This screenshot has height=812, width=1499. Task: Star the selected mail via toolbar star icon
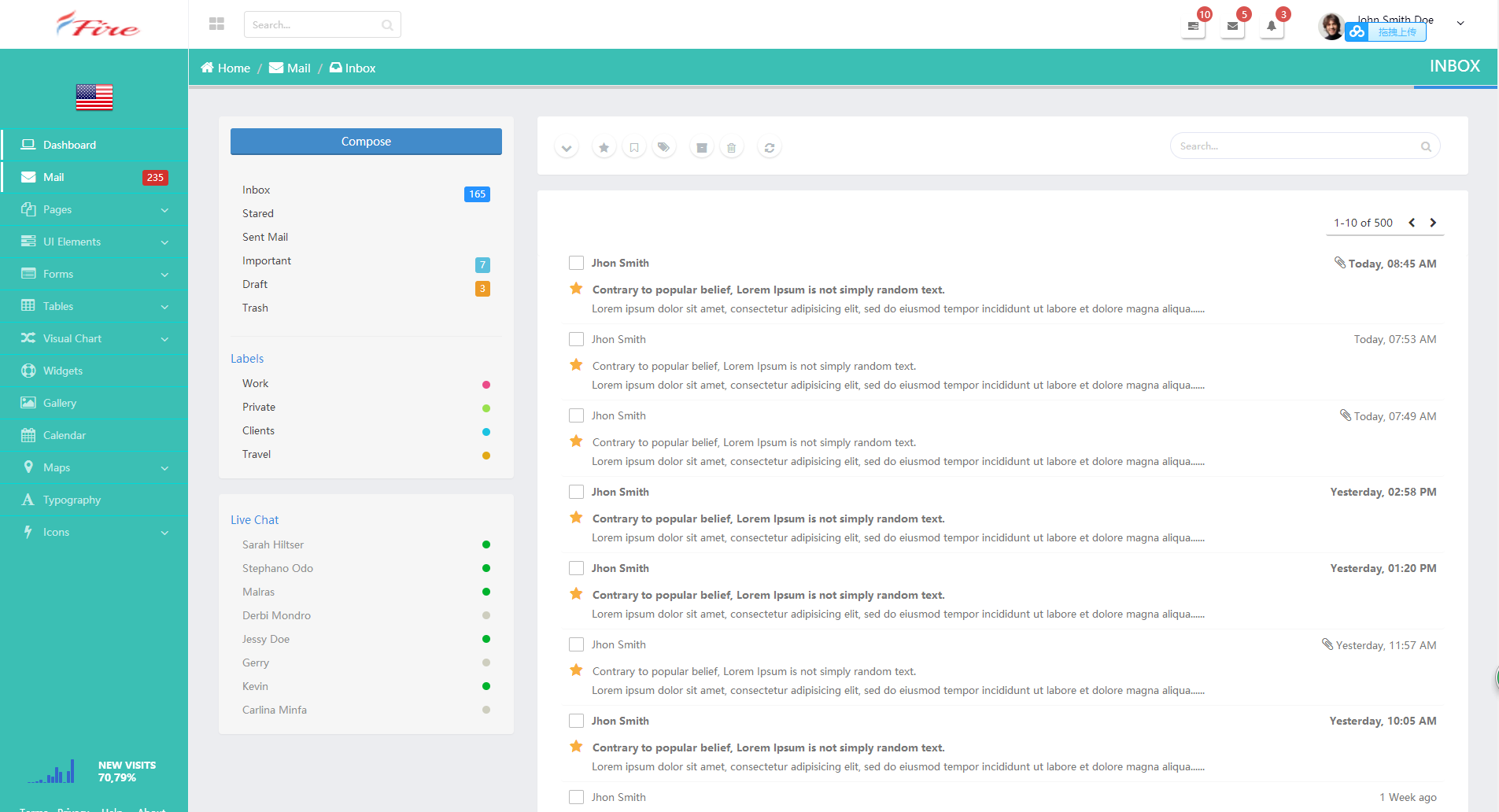click(x=604, y=148)
